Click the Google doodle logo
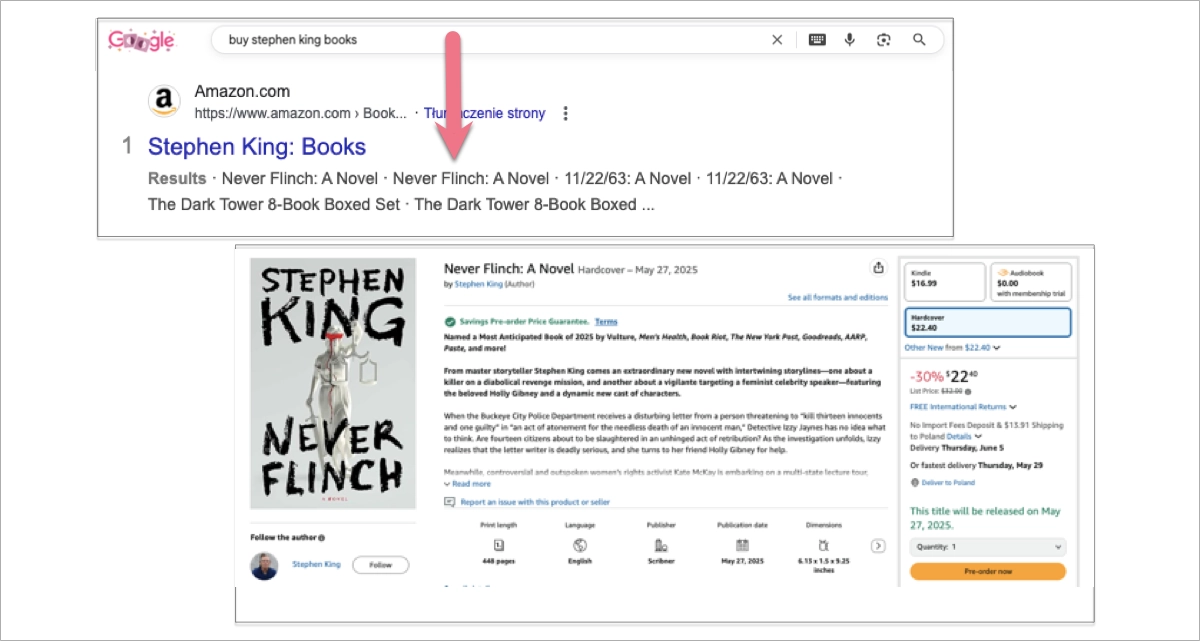Viewport: 1200px width, 641px height. pyautogui.click(x=141, y=40)
